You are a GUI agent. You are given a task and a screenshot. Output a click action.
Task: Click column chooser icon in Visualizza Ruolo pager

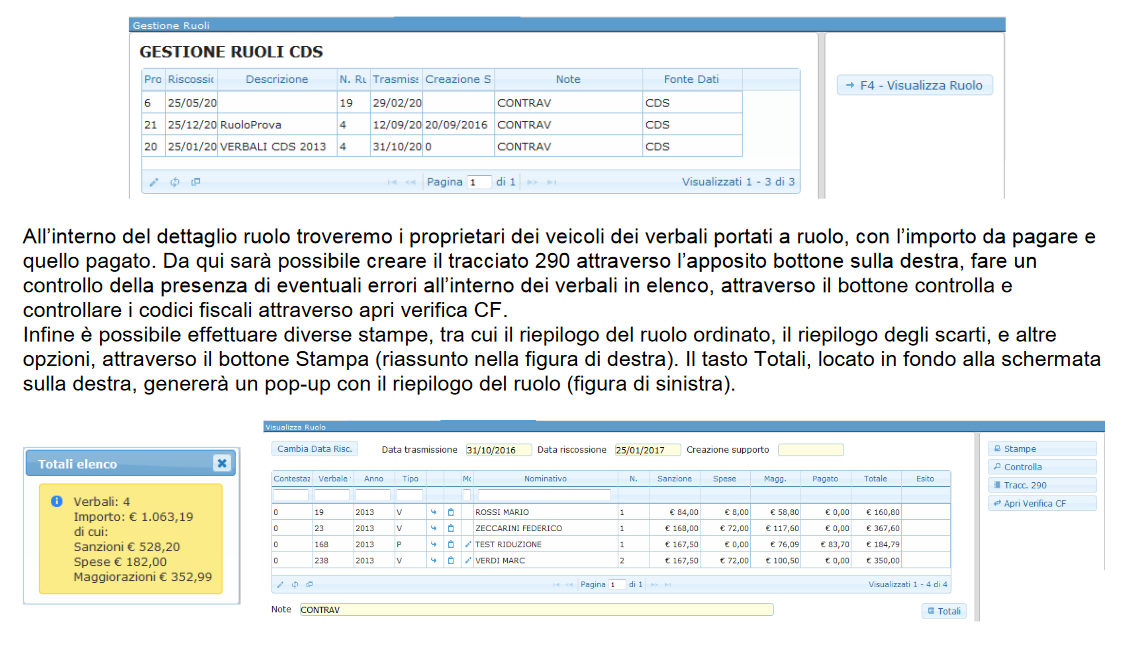[x=310, y=585]
